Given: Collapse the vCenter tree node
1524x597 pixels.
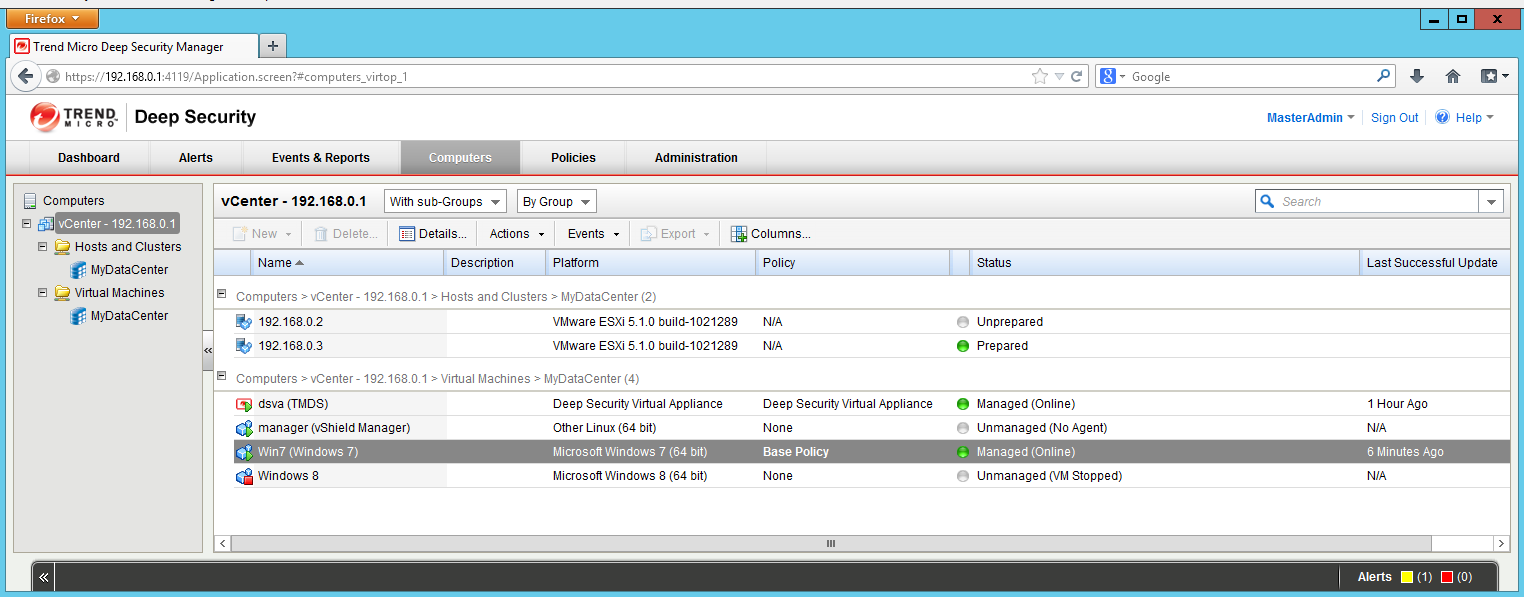Looking at the screenshot, I should point(26,224).
